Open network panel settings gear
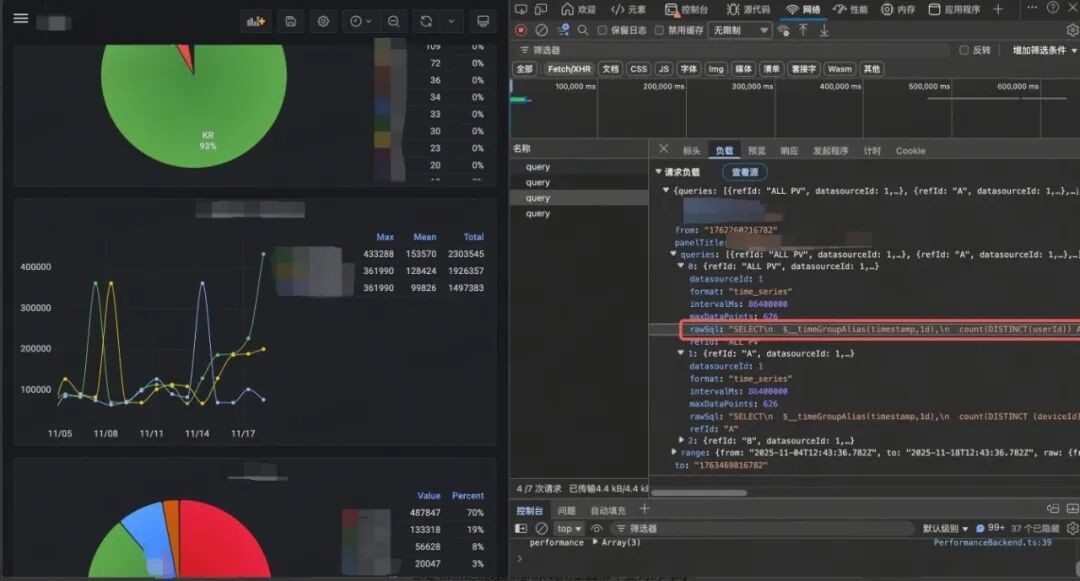Viewport: 1080px width, 581px height. click(x=1072, y=30)
